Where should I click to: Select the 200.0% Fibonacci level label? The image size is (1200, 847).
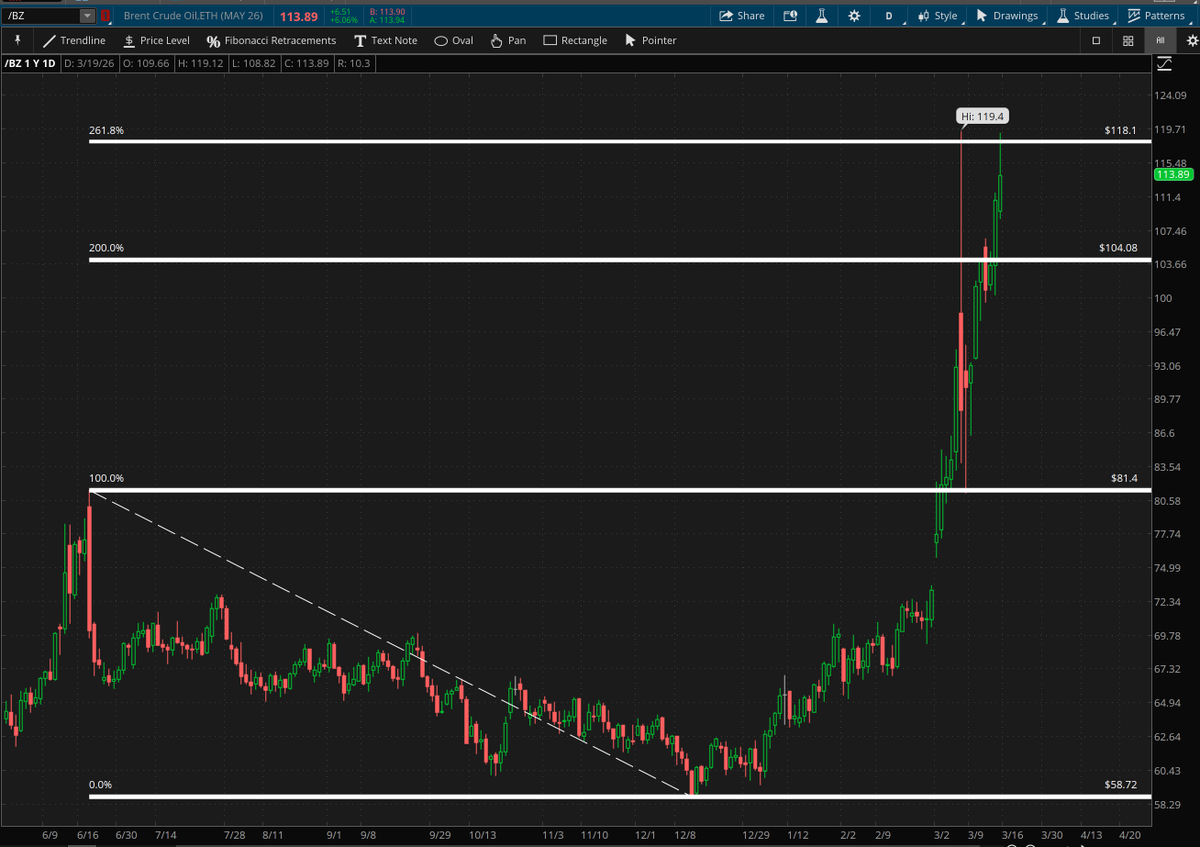click(x=106, y=248)
